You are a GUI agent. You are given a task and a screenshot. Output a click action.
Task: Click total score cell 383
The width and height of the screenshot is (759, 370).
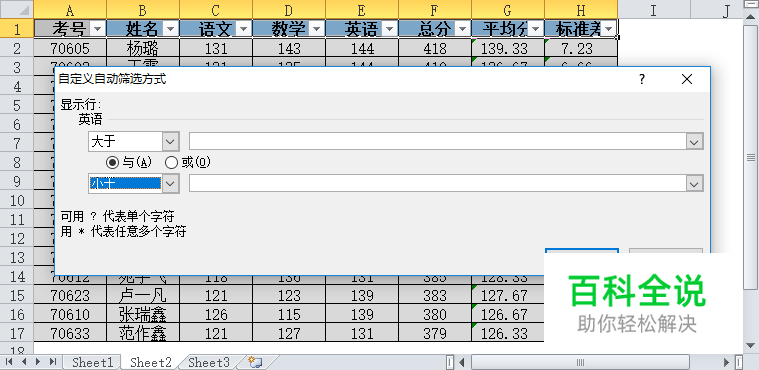(x=435, y=295)
